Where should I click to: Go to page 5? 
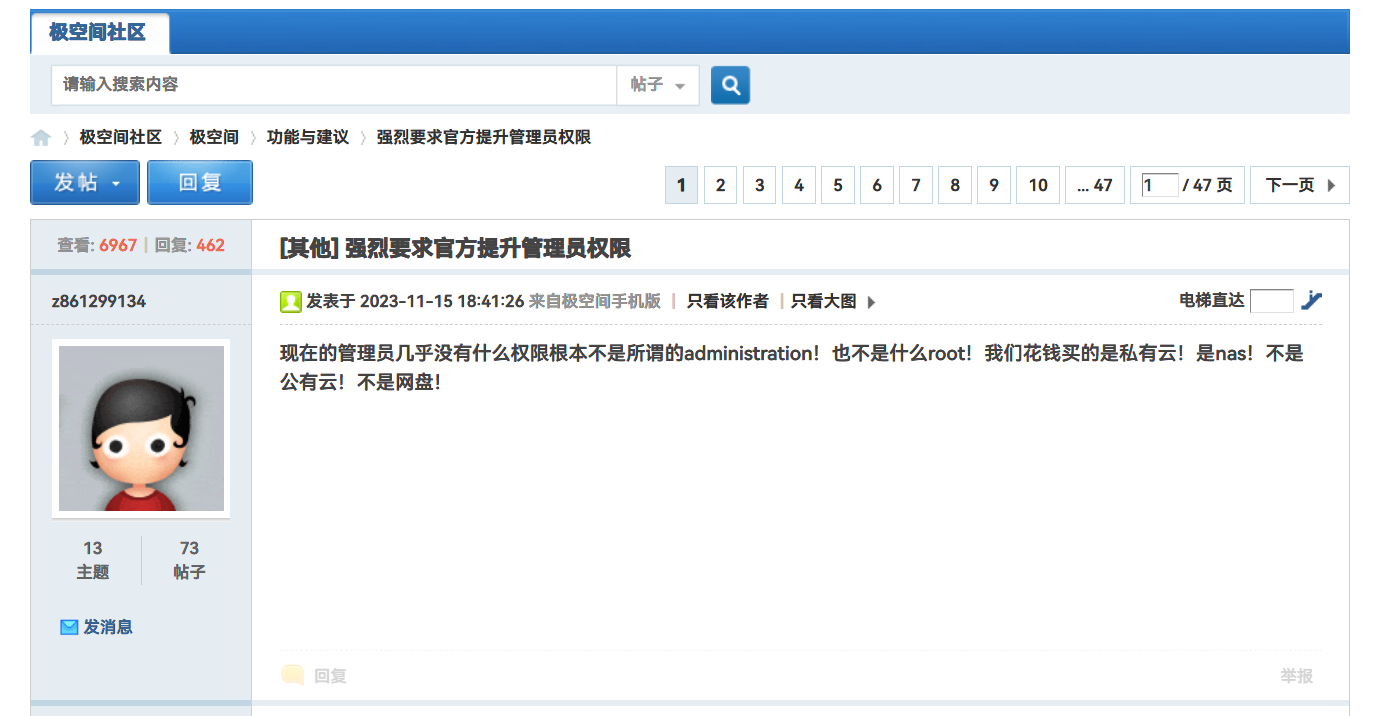click(x=837, y=185)
